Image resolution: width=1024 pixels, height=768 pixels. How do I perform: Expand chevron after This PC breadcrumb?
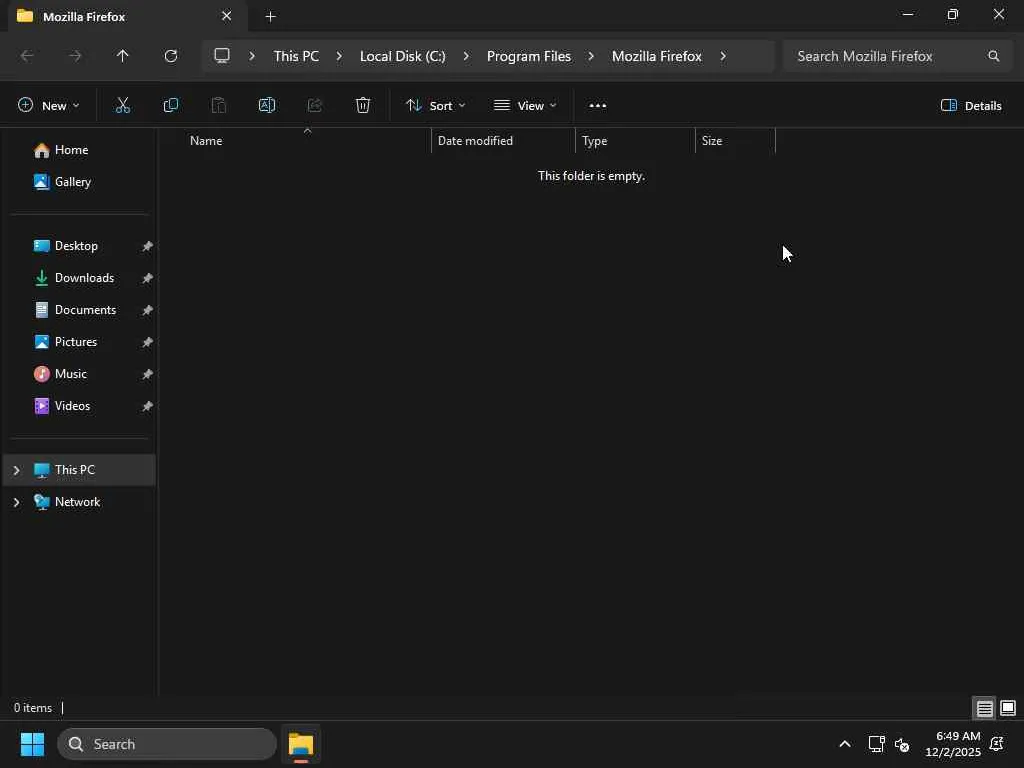(339, 56)
